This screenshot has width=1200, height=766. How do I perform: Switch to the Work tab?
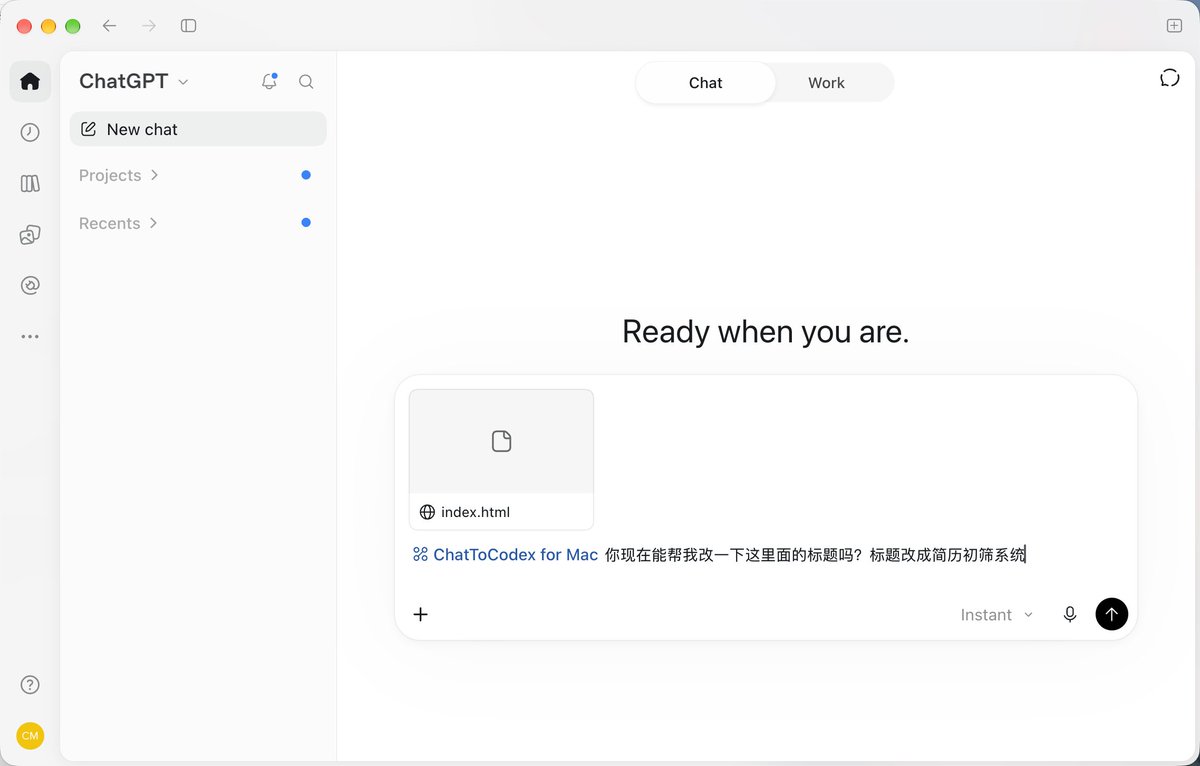click(826, 83)
